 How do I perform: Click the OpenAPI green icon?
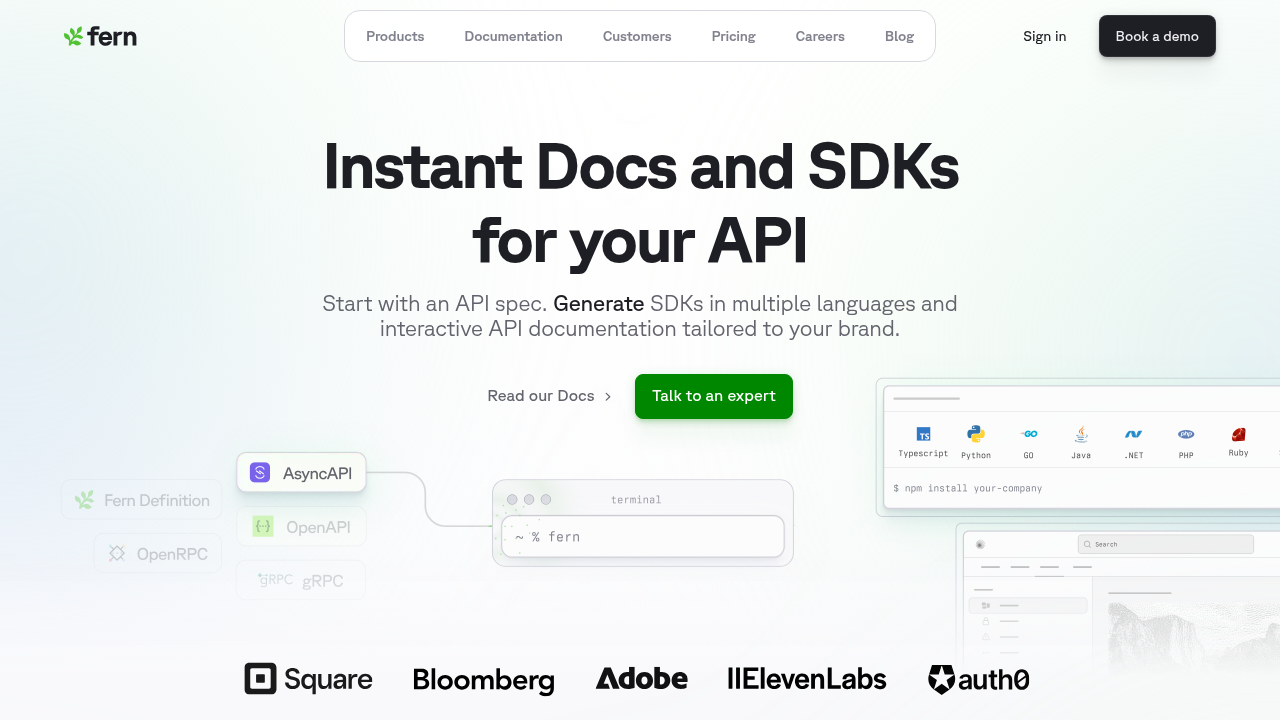(263, 526)
